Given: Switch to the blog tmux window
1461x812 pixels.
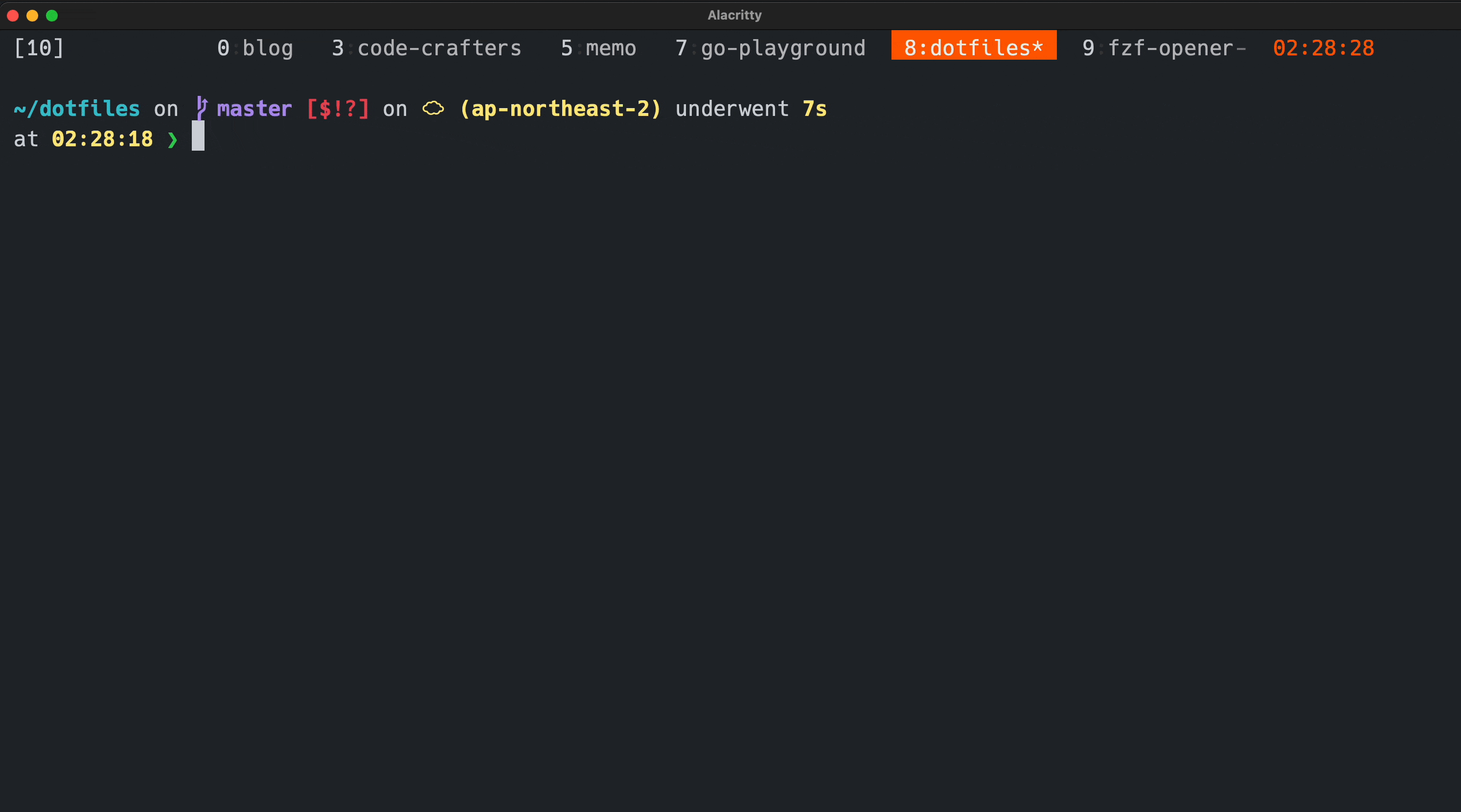Looking at the screenshot, I should pyautogui.click(x=254, y=47).
